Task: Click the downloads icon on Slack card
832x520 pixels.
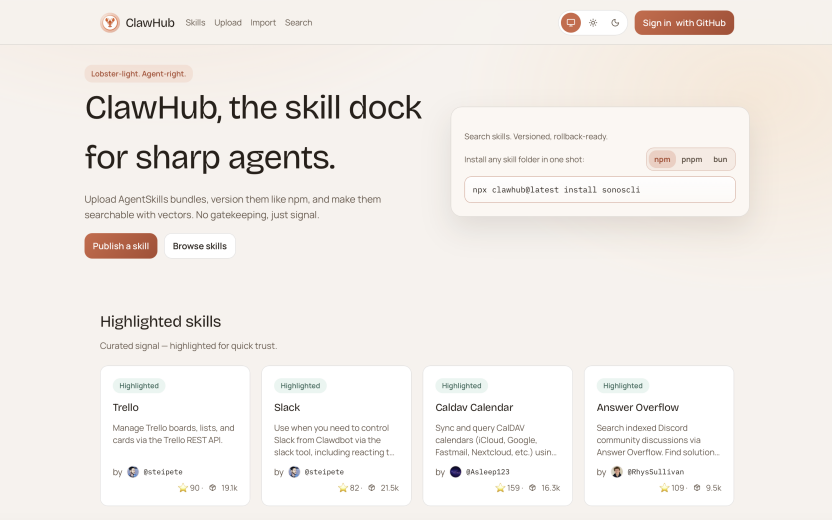Action: (x=371, y=488)
